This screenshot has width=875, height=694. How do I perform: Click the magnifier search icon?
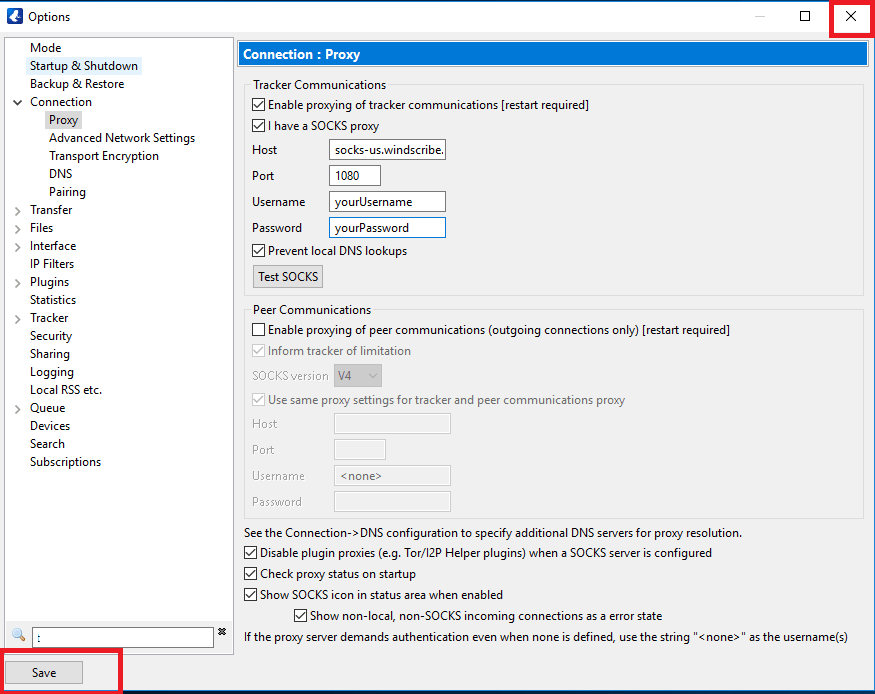tap(18, 635)
